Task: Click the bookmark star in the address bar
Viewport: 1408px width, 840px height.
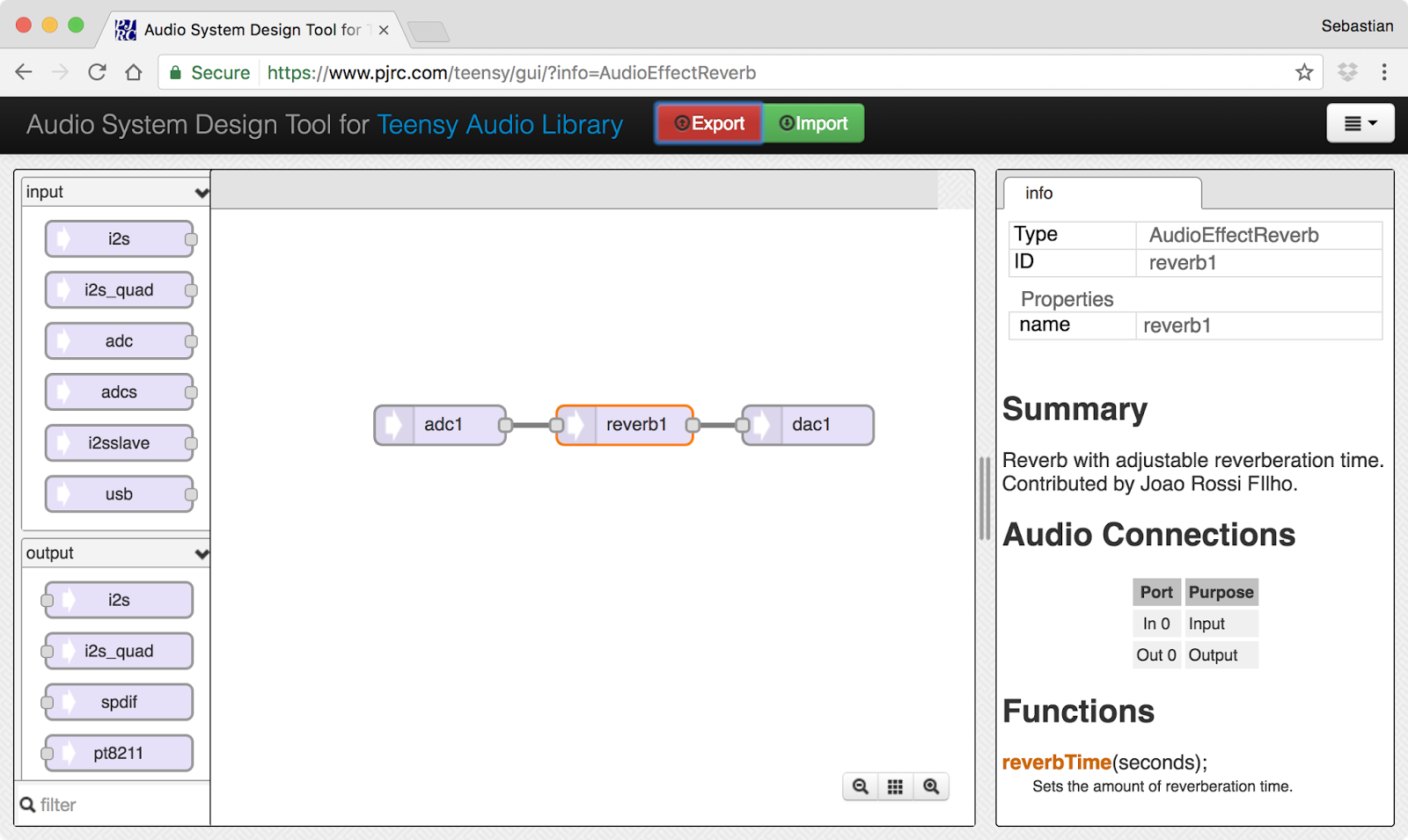Action: pos(1303,73)
